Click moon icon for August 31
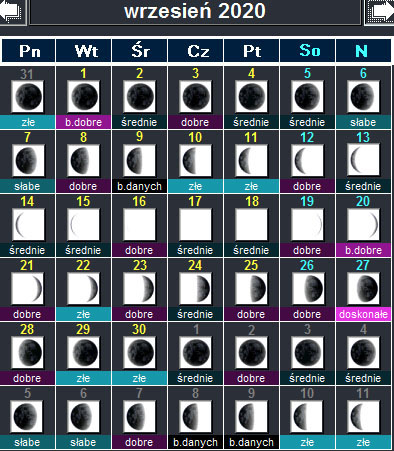394x451 pixels. point(27,97)
